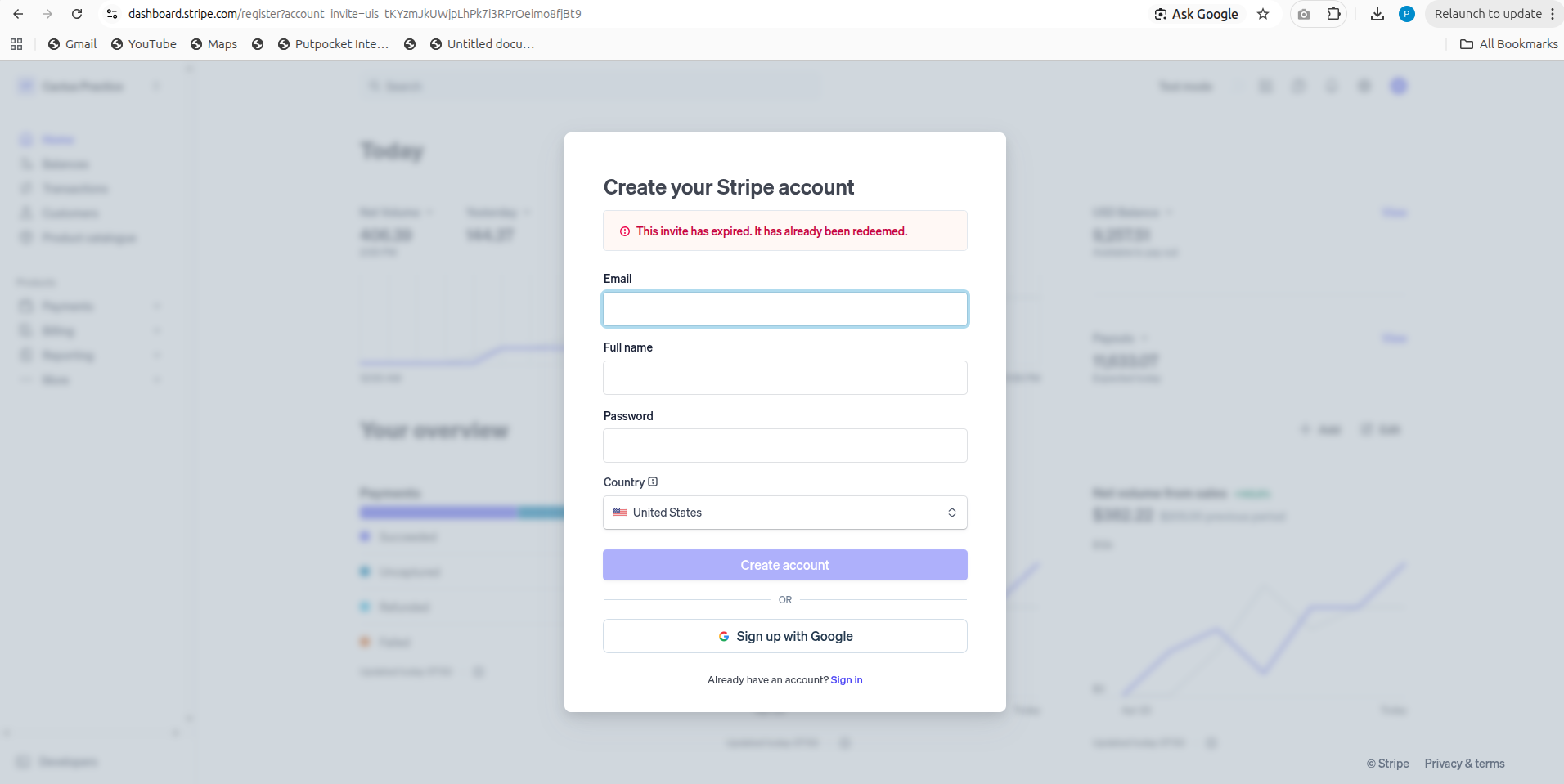
Task: Click the Country info icon
Action: pos(653,482)
